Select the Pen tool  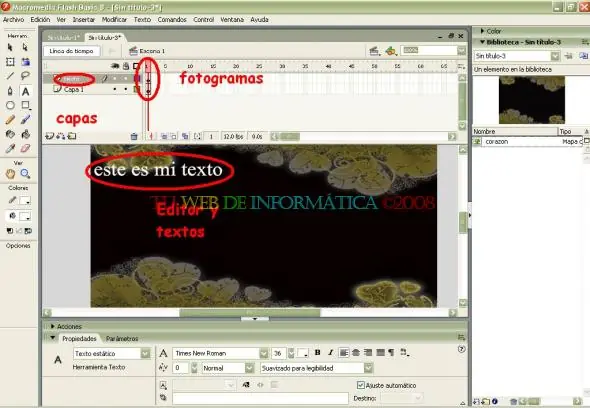pos(10,91)
